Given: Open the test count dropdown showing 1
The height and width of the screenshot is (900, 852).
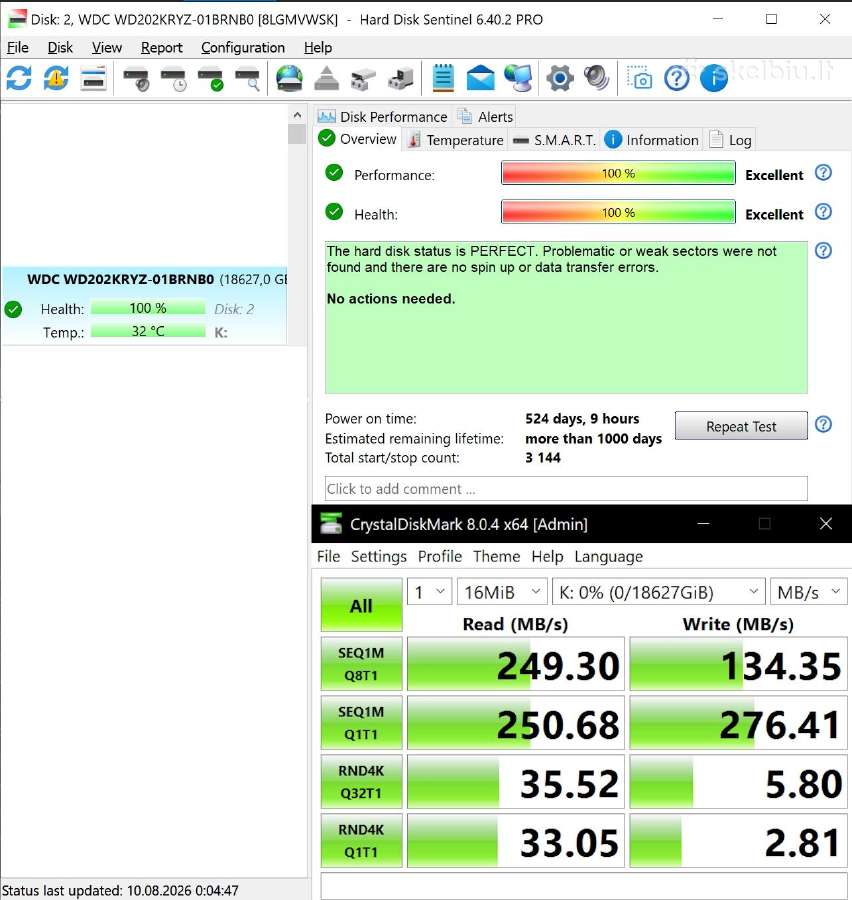Looking at the screenshot, I should point(429,592).
